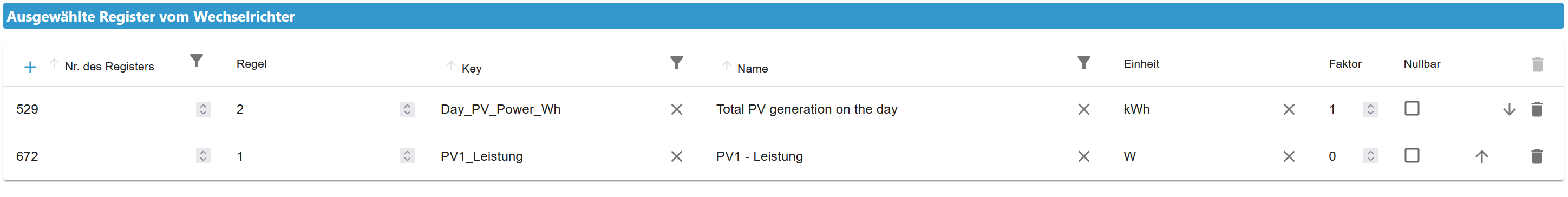Delete the register 529 row
This screenshot has height=197, width=1568.
pos(1537,109)
